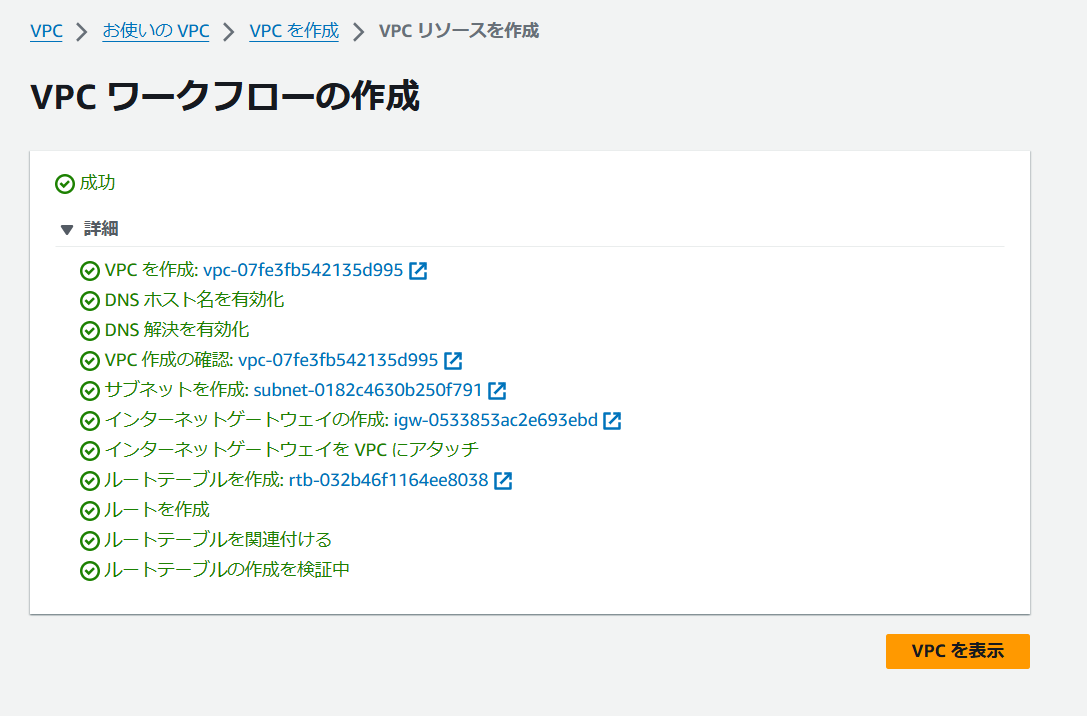Click check icon for ルートテーブルを関連付ける
The image size is (1087, 716).
tap(89, 541)
